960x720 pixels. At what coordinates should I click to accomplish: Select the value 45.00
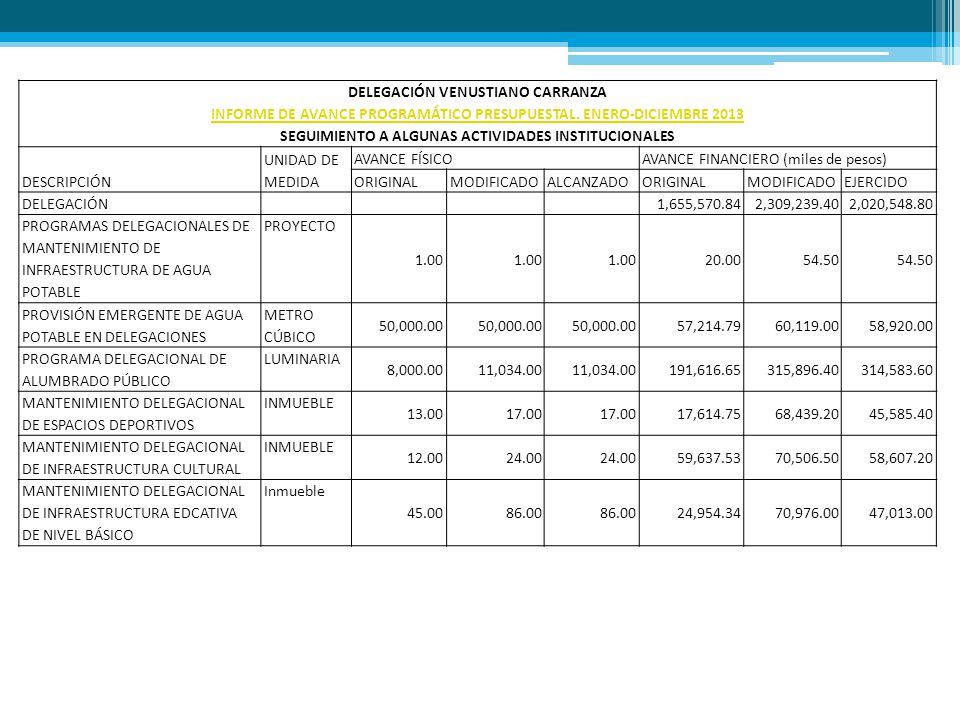coord(425,513)
